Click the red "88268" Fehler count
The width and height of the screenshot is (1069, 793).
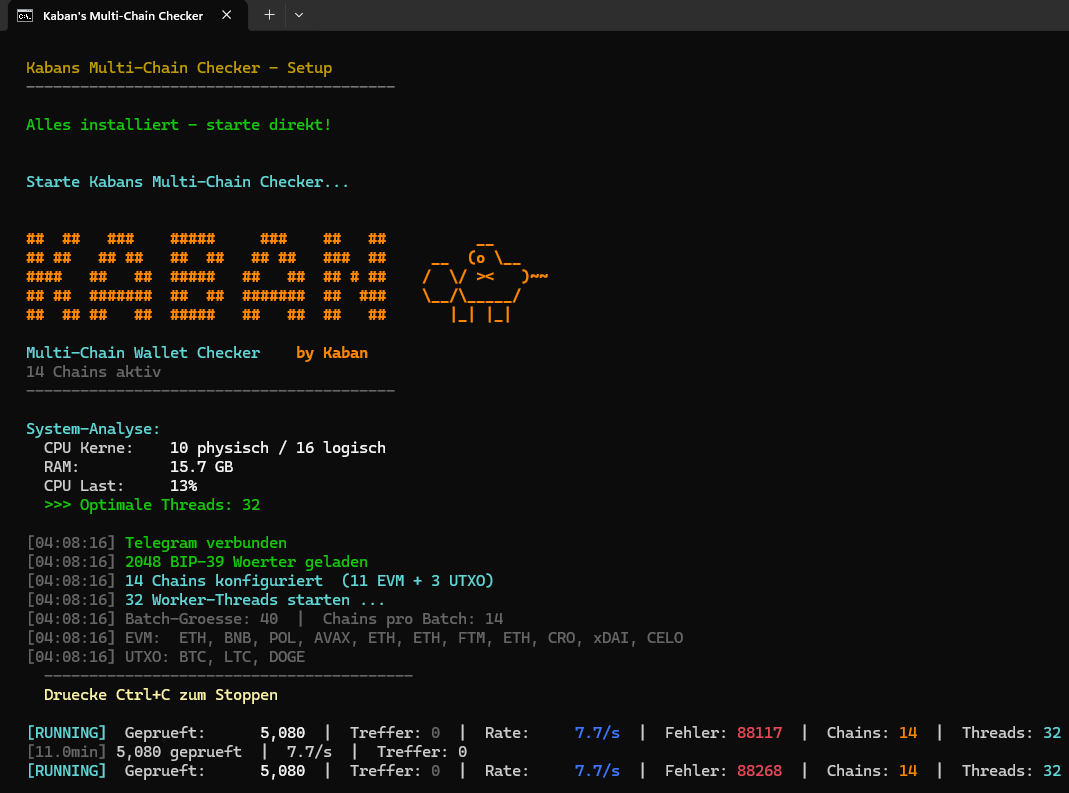coord(759,771)
